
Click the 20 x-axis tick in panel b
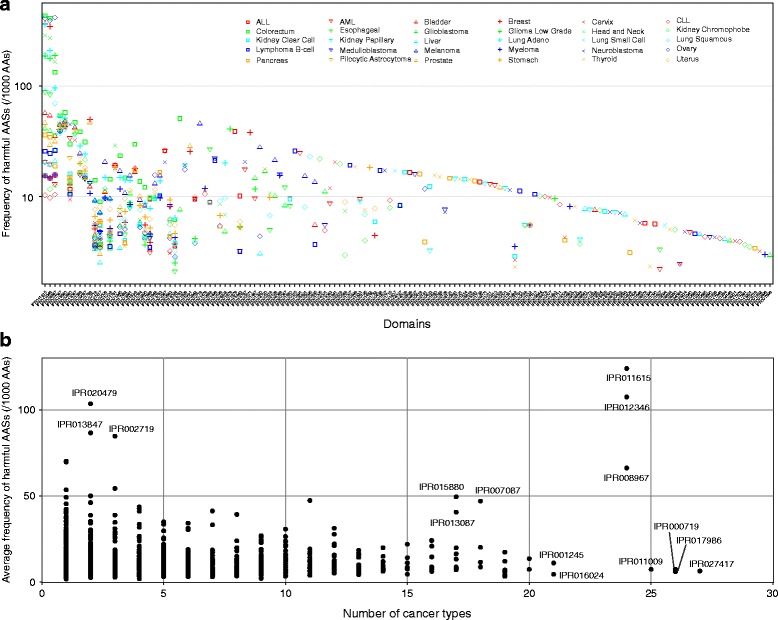[x=529, y=593]
